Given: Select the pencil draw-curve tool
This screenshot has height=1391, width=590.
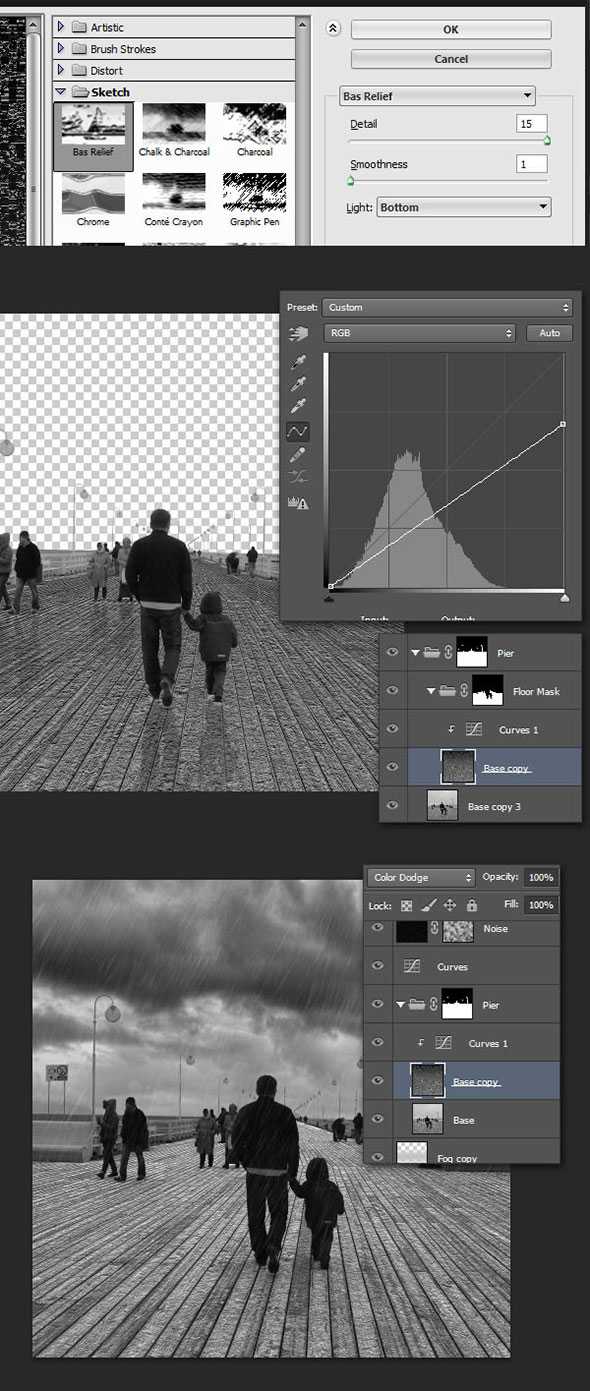Looking at the screenshot, I should pos(297,454).
